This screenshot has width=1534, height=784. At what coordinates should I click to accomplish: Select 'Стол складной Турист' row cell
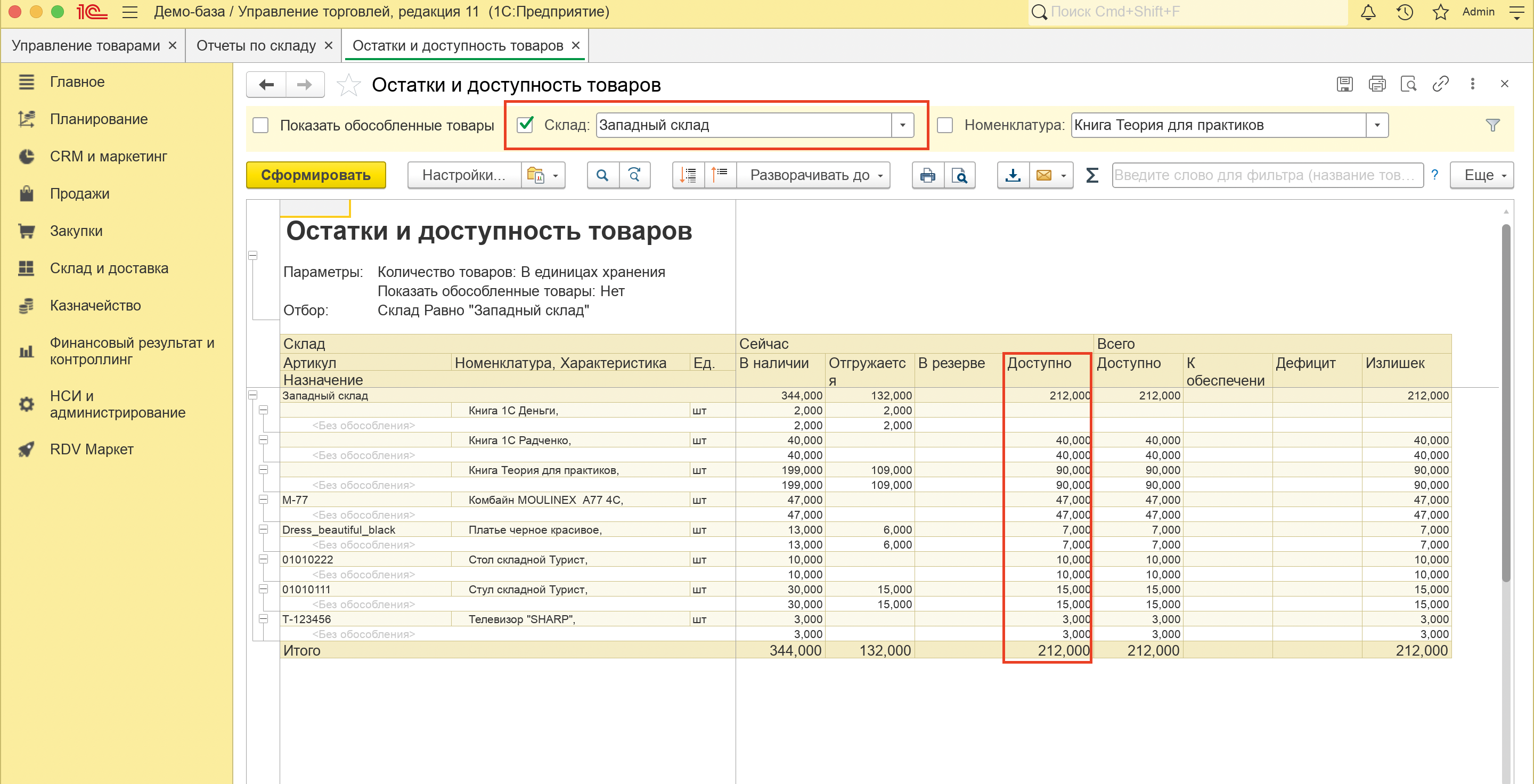[x=570, y=559]
